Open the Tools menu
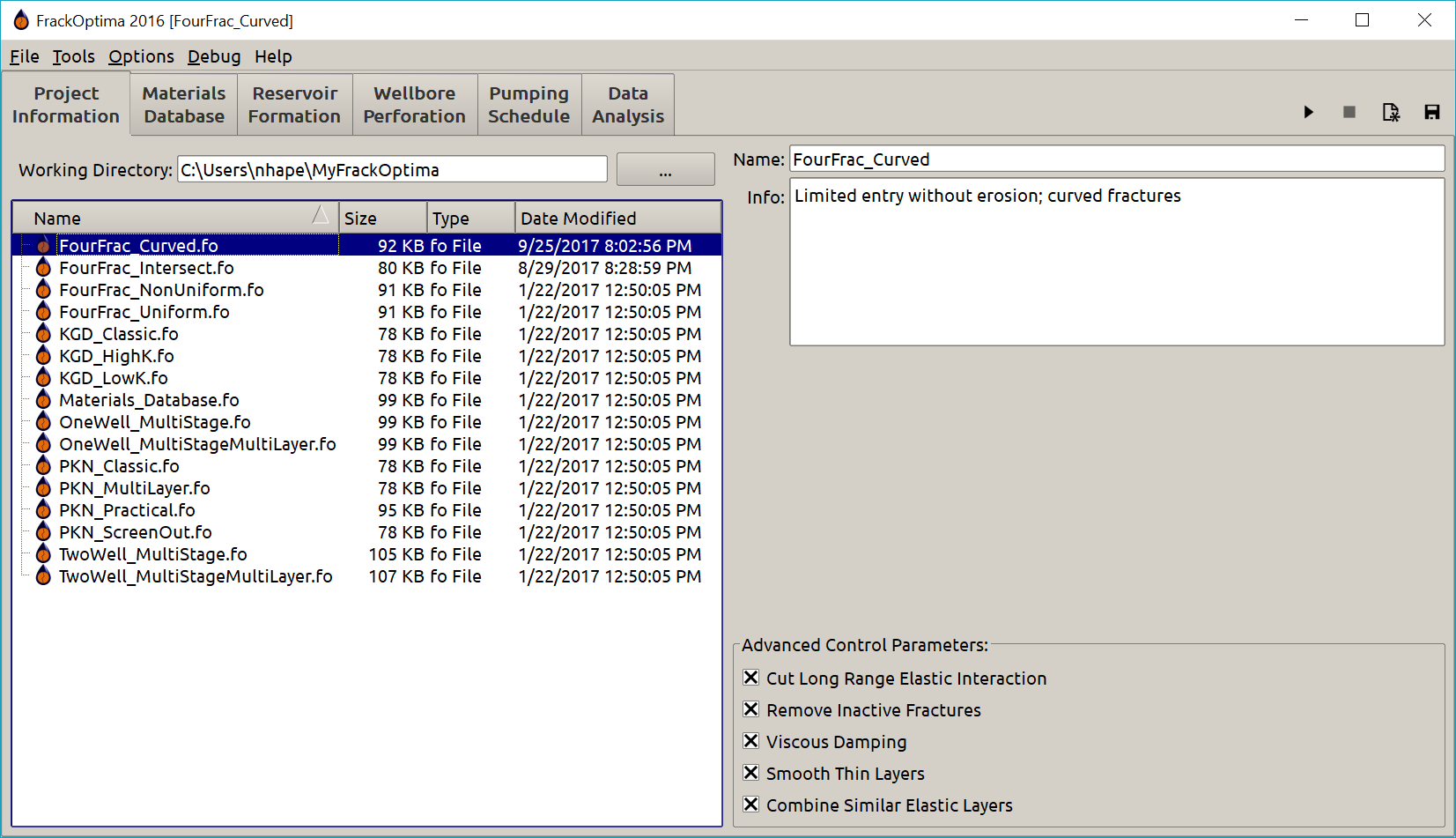 tap(74, 56)
